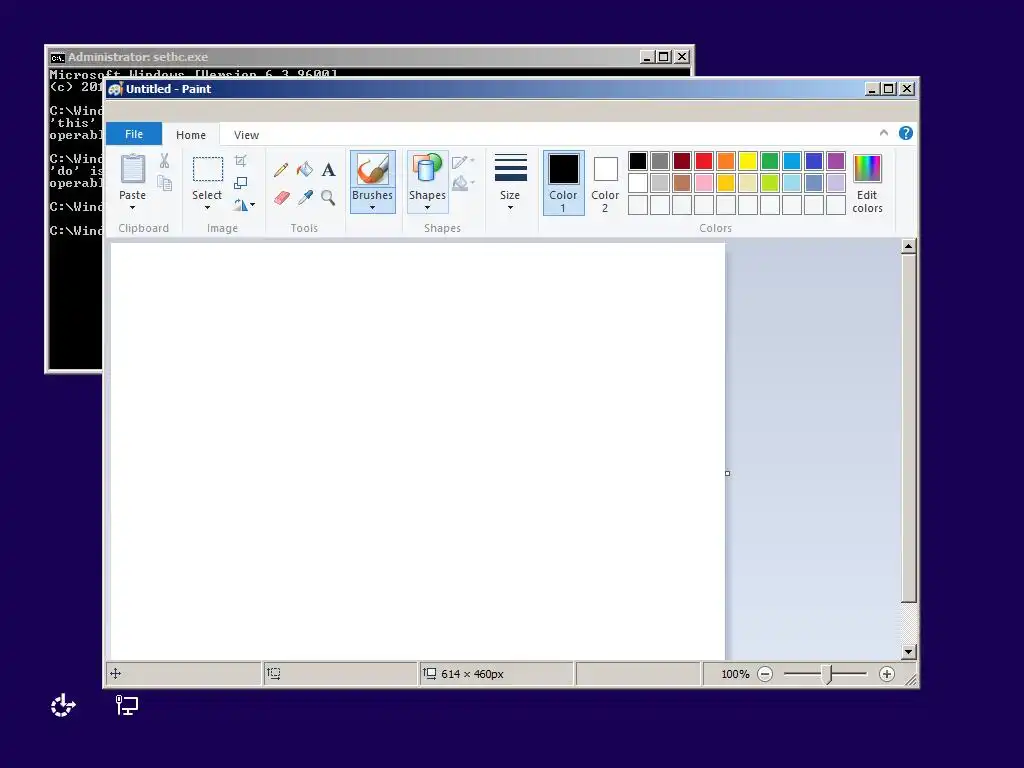Click the vertical scrollbar down arrow
This screenshot has width=1024, height=768.
pyautogui.click(x=908, y=652)
